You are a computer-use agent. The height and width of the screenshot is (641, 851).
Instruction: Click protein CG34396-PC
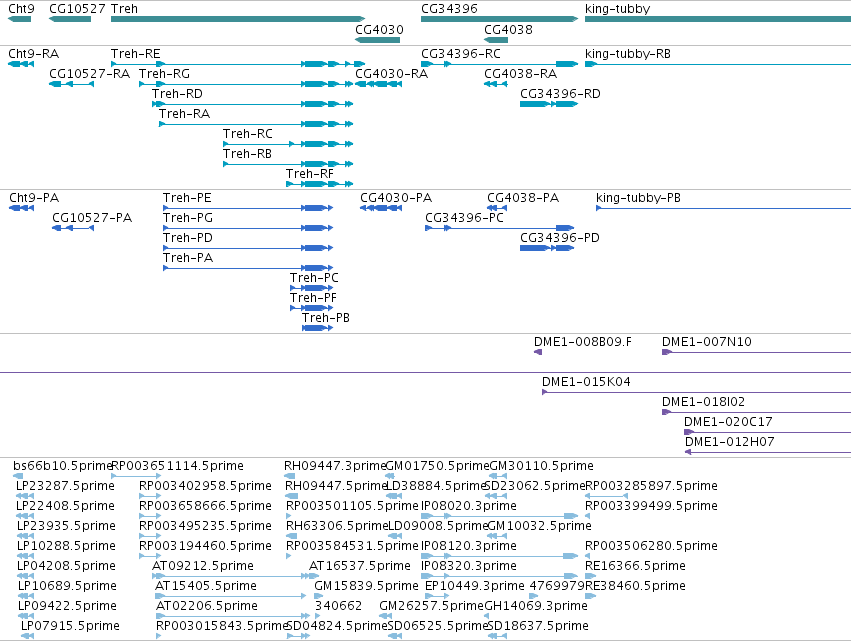pos(500,228)
